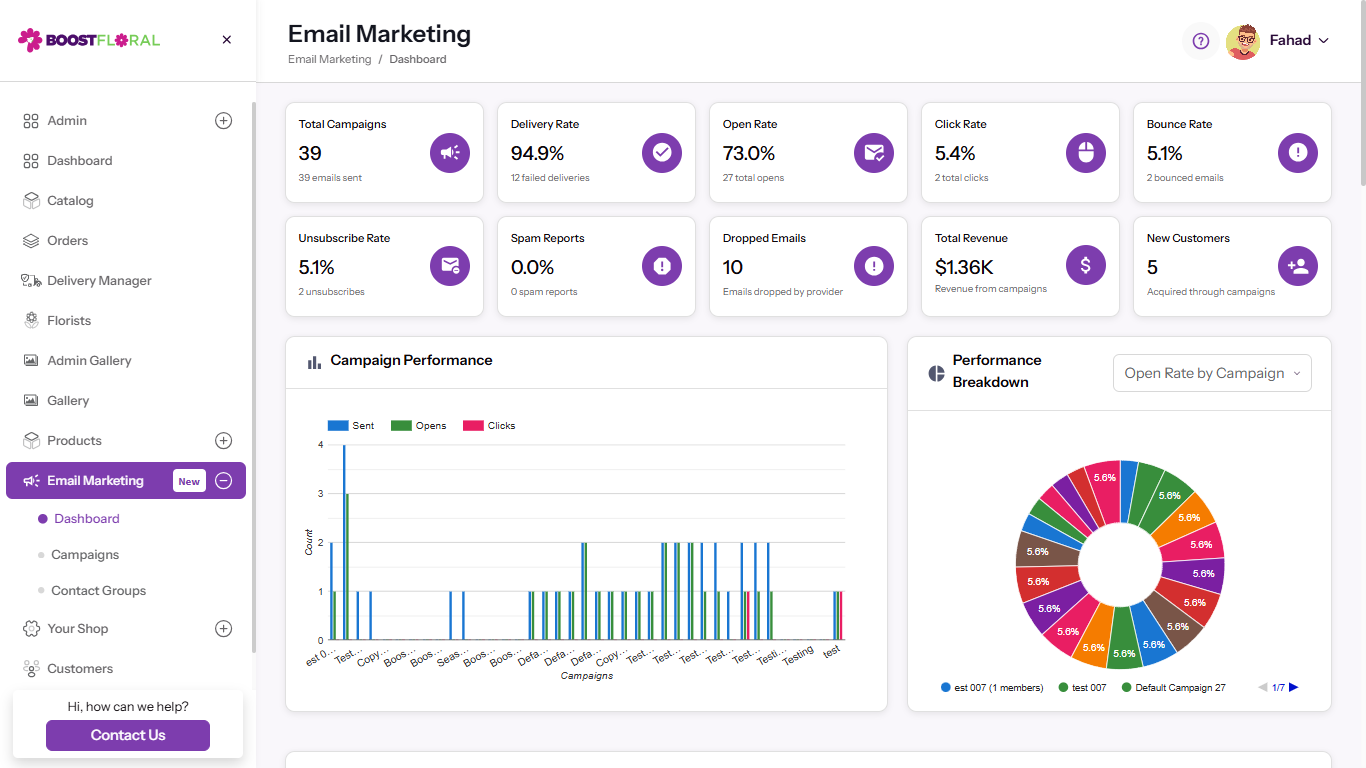Click the Bounce Rate alert icon

pyautogui.click(x=1298, y=153)
